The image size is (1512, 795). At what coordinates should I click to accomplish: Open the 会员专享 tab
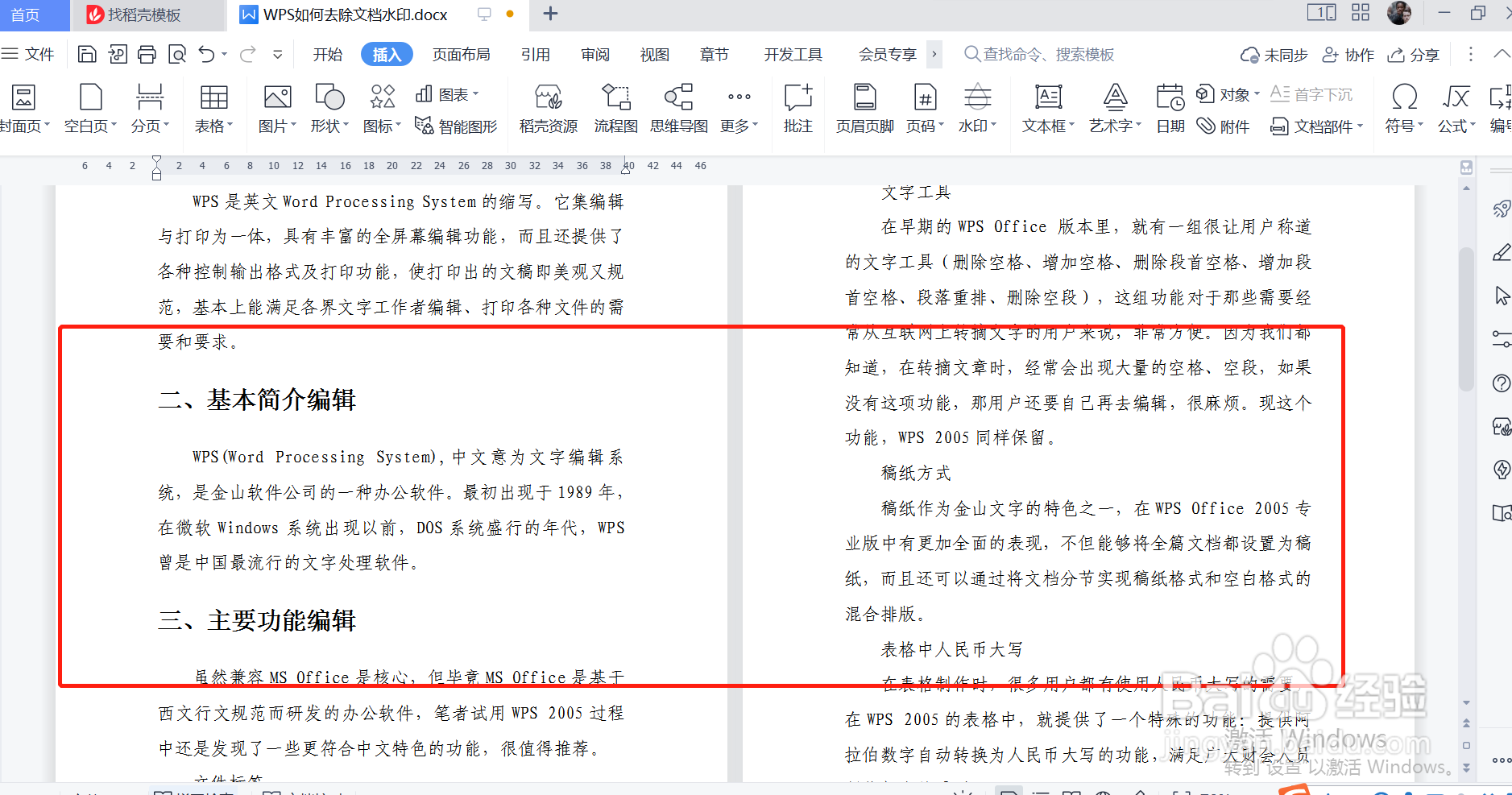point(888,54)
